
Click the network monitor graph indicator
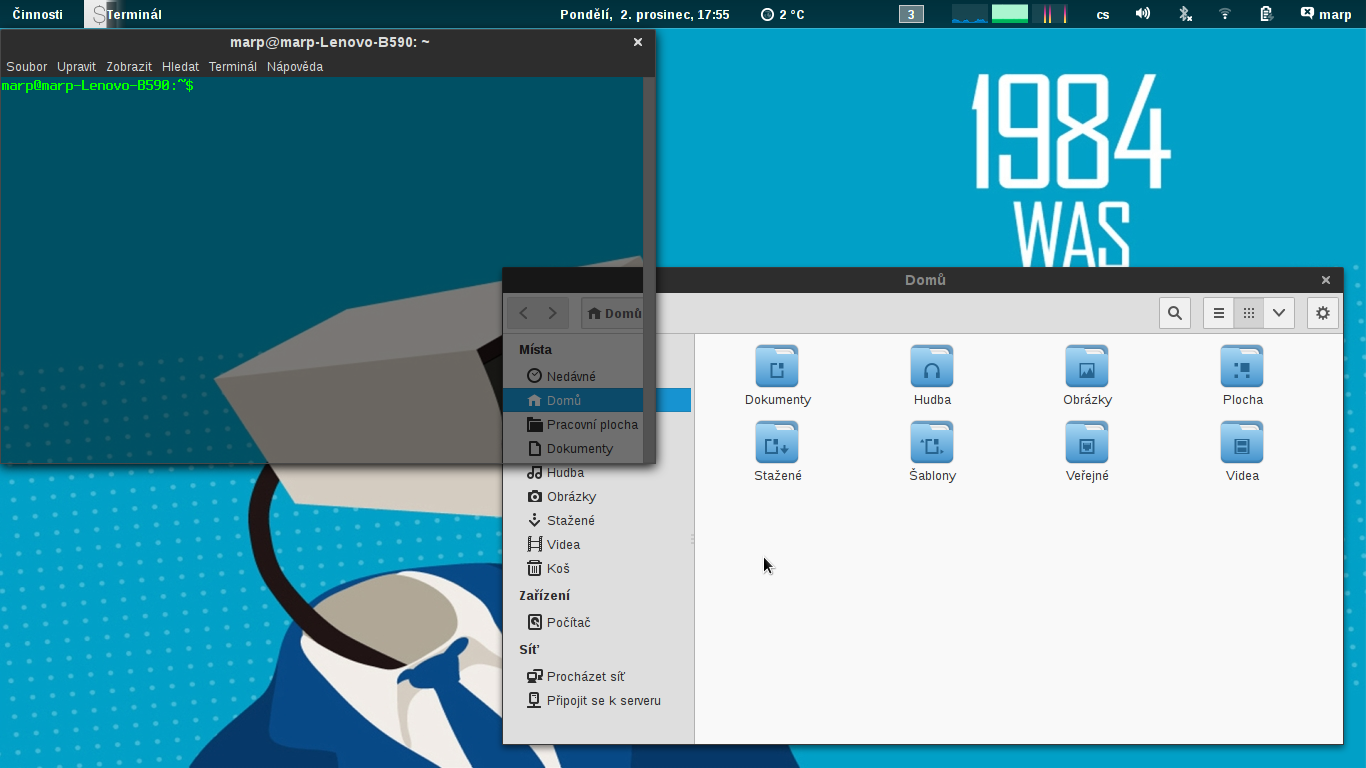1050,14
